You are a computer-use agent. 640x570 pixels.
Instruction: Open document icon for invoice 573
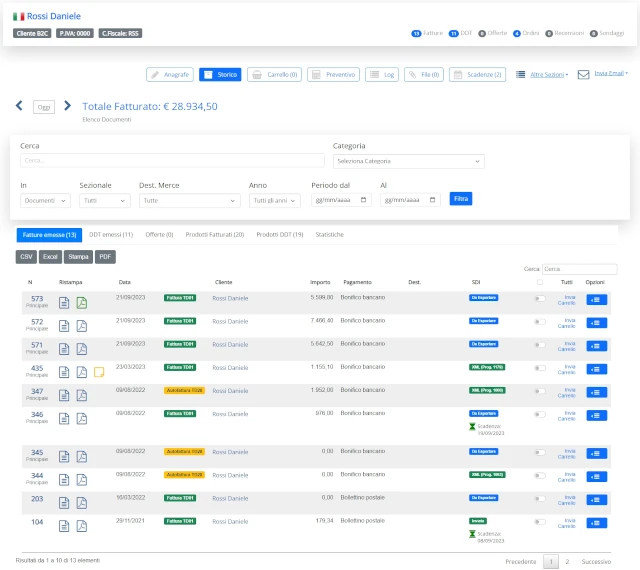pyautogui.click(x=64, y=303)
